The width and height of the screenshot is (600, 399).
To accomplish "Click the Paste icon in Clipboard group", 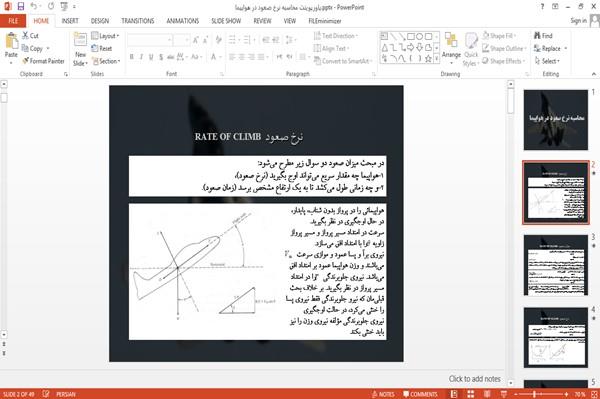I will tap(11, 41).
